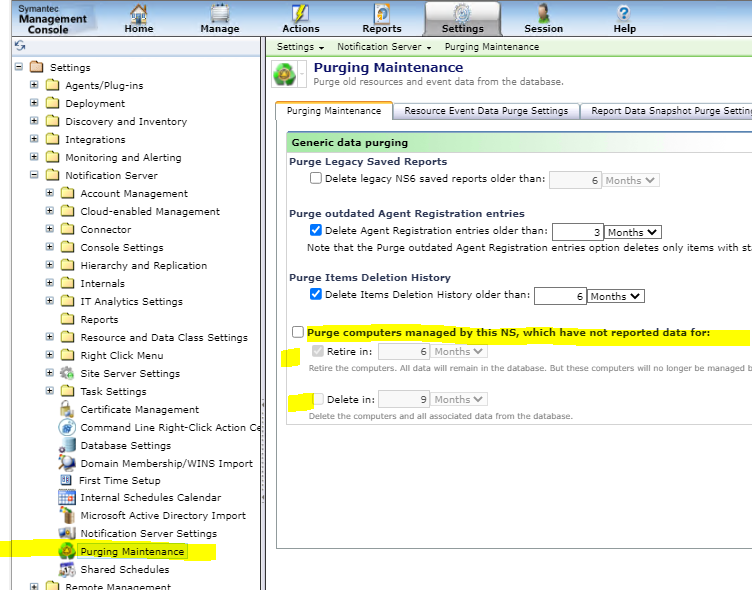Click the Agent Registration entries number field

(x=578, y=232)
